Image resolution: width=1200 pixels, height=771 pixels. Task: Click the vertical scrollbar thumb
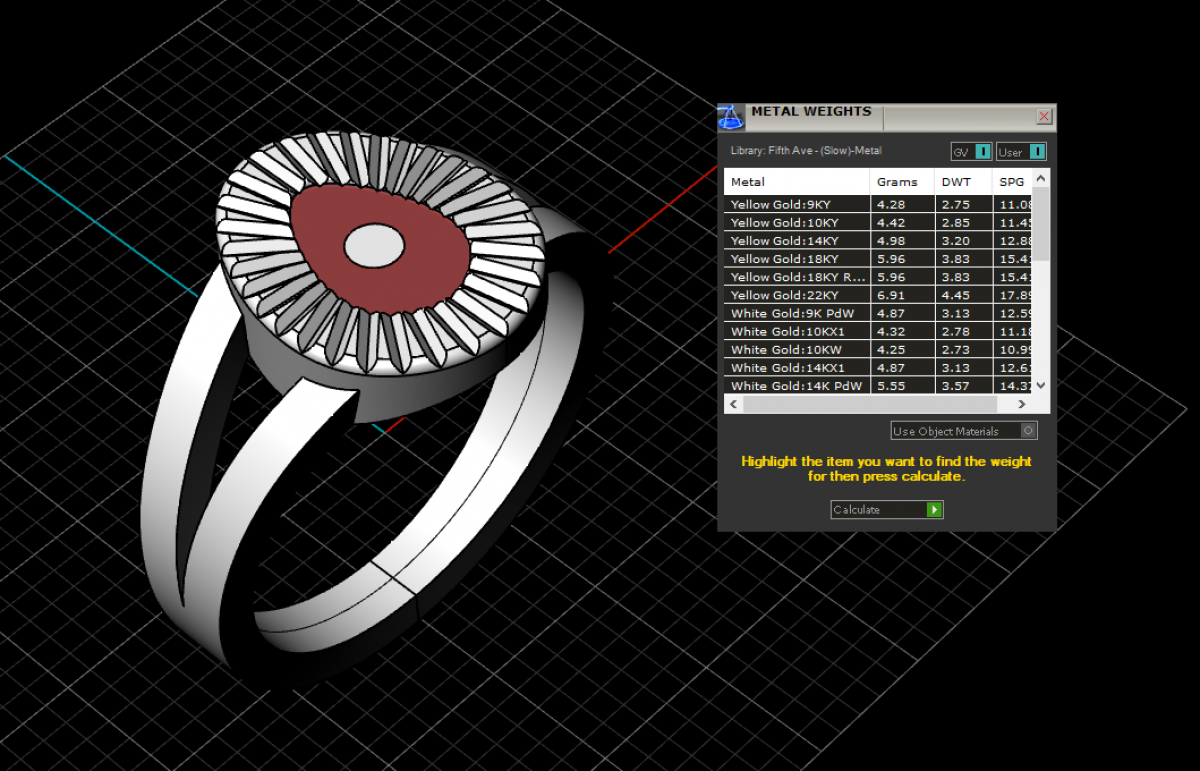[1041, 225]
